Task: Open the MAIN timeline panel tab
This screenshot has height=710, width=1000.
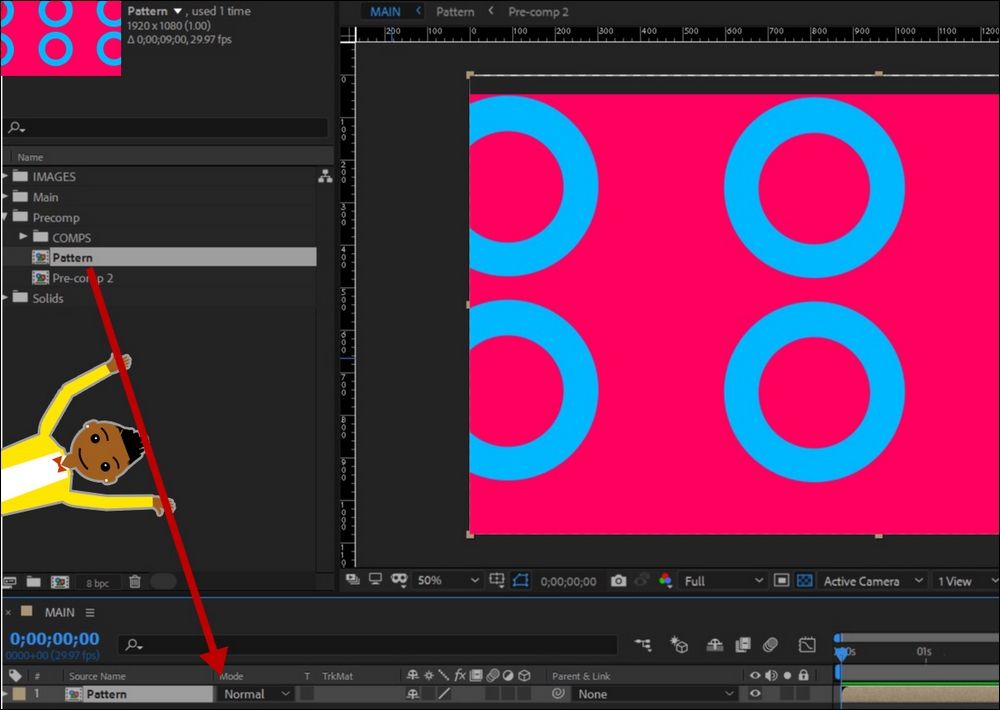Action: (59, 612)
